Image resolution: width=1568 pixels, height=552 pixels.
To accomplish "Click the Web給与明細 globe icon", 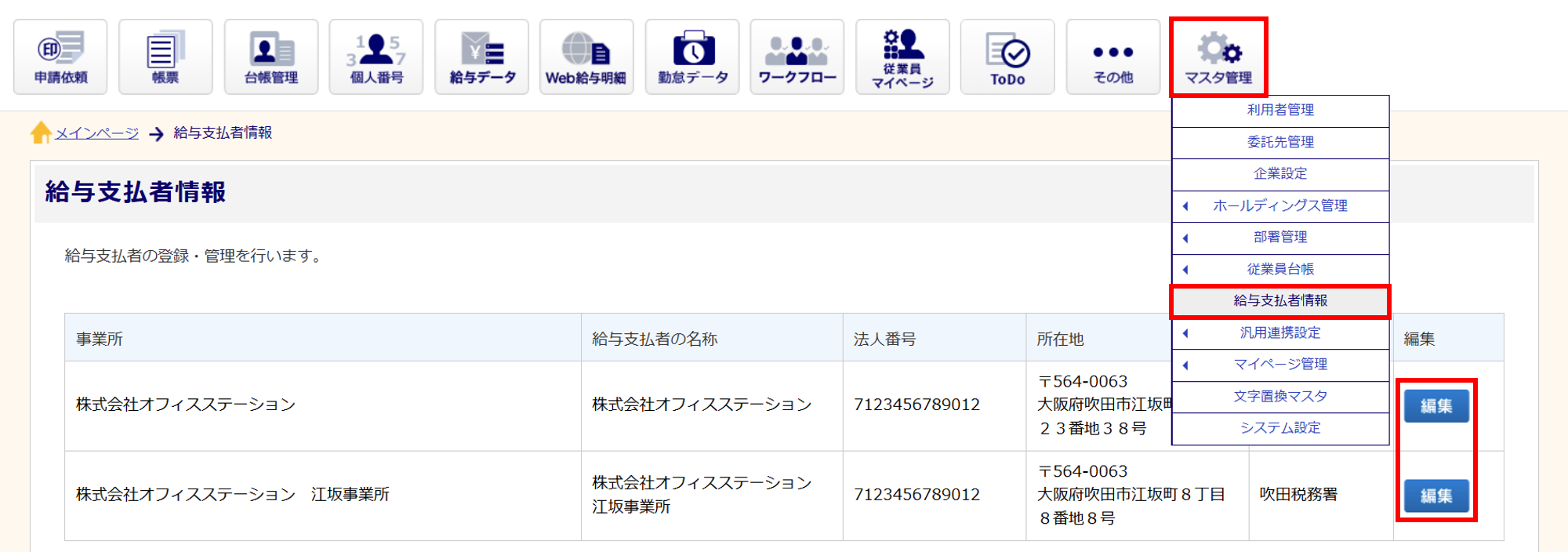I will pos(586,56).
